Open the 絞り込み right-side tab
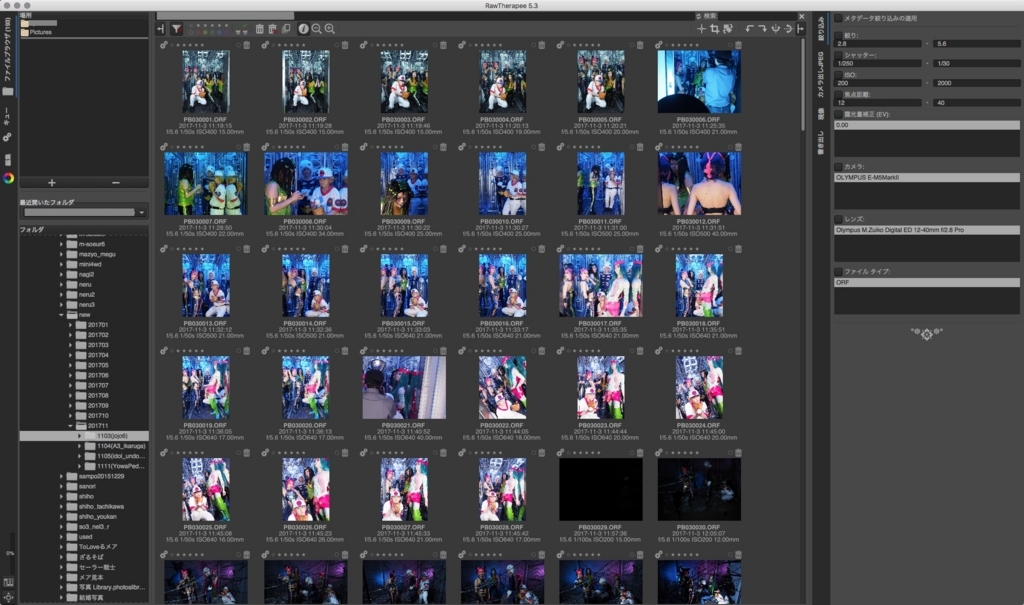1024x605 pixels. (x=821, y=29)
